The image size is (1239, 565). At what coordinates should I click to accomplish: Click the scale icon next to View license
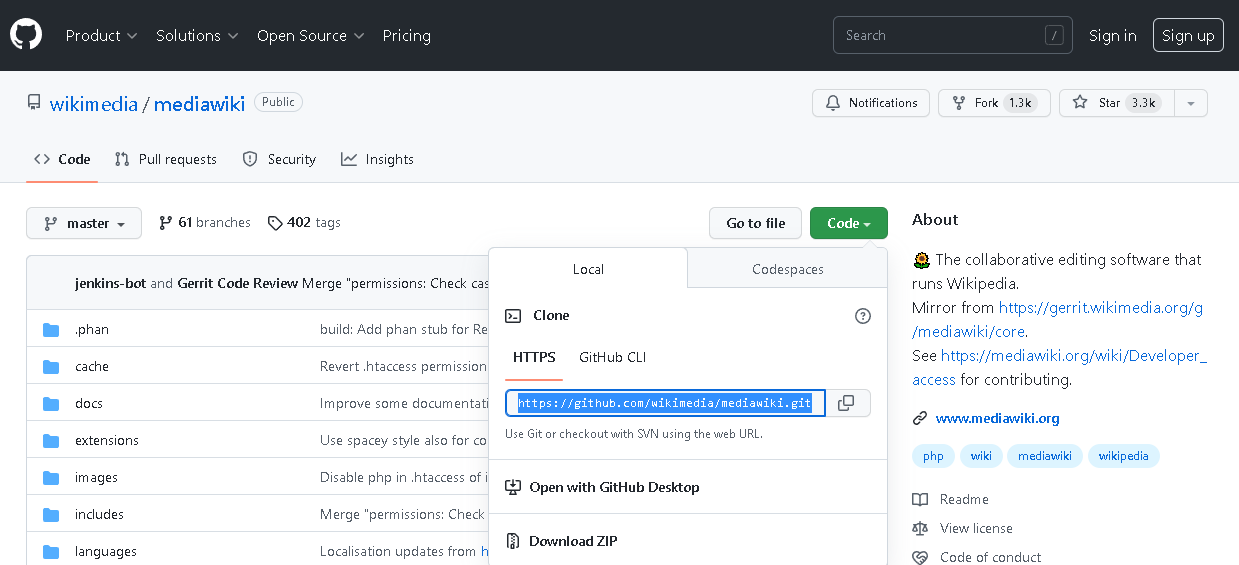(x=920, y=529)
